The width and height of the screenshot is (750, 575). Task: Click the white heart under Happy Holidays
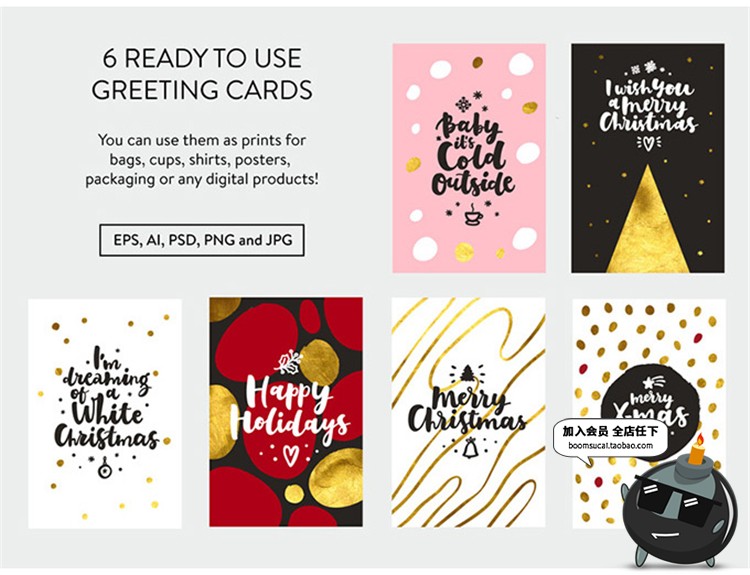point(289,455)
